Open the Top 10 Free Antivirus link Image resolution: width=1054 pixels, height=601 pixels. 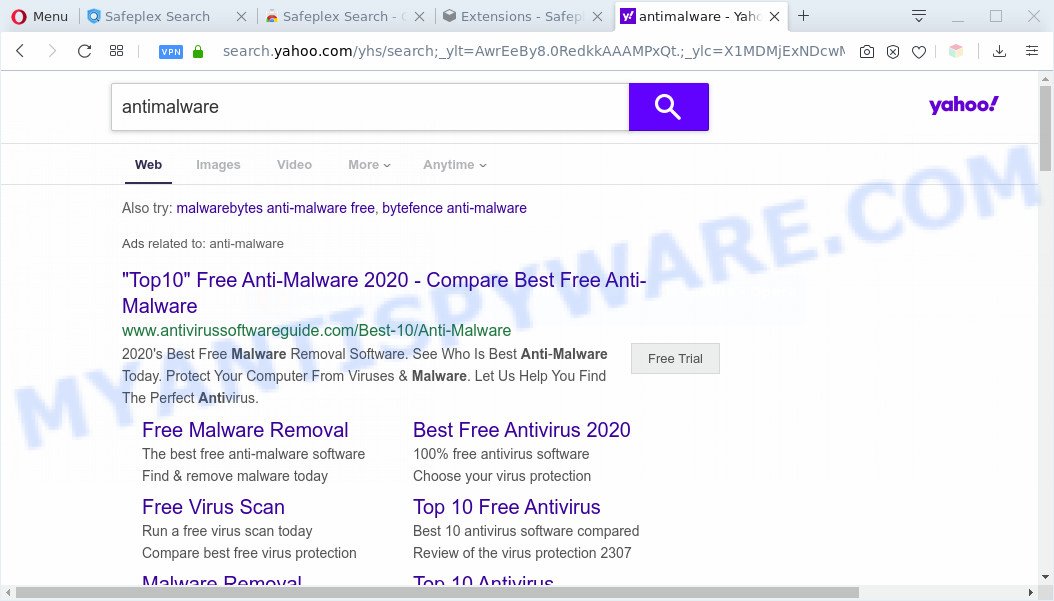[x=507, y=508]
